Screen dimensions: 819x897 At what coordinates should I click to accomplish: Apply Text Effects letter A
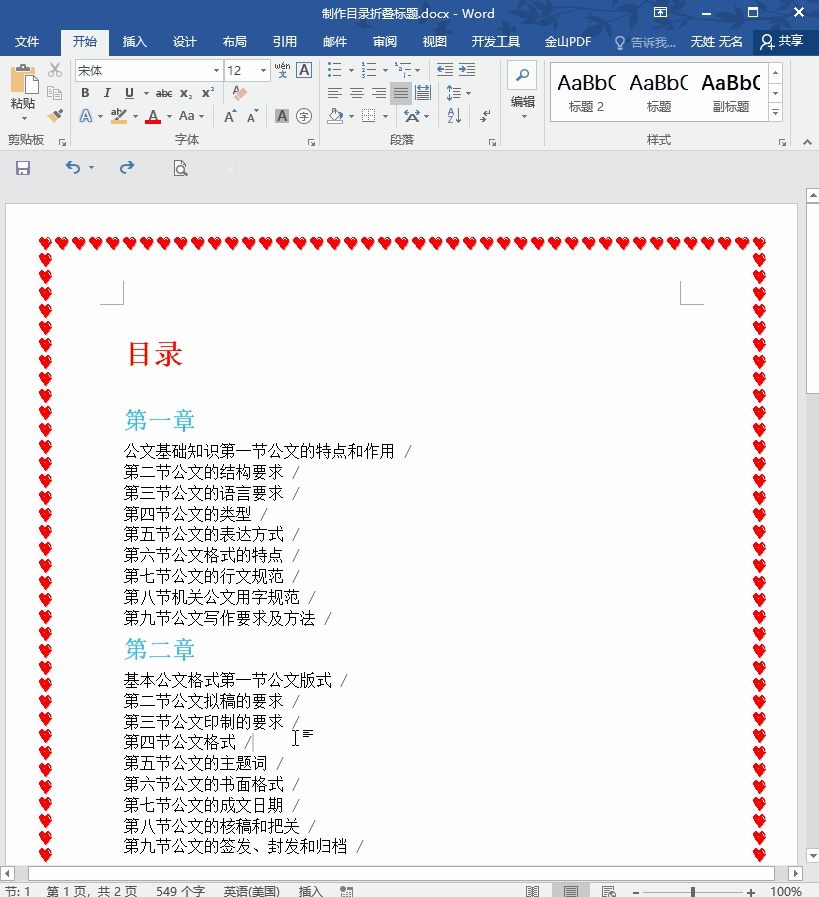pyautogui.click(x=86, y=116)
